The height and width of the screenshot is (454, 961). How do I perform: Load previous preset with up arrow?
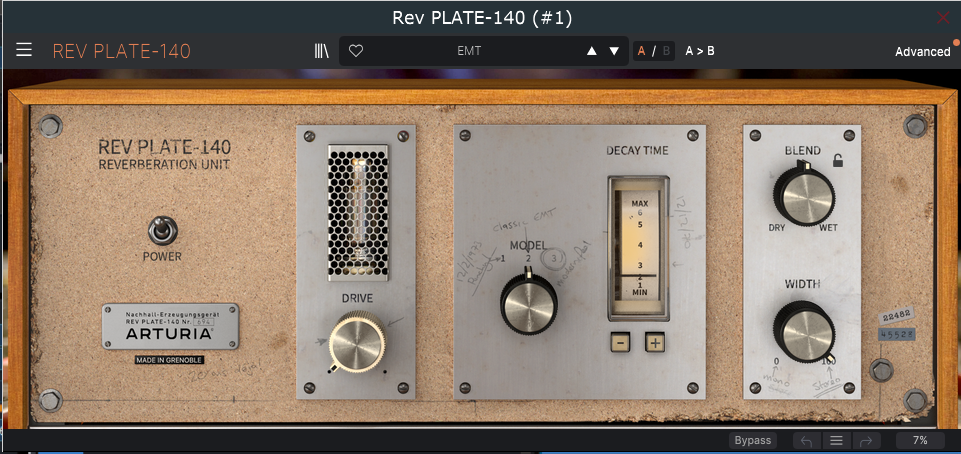coord(591,51)
